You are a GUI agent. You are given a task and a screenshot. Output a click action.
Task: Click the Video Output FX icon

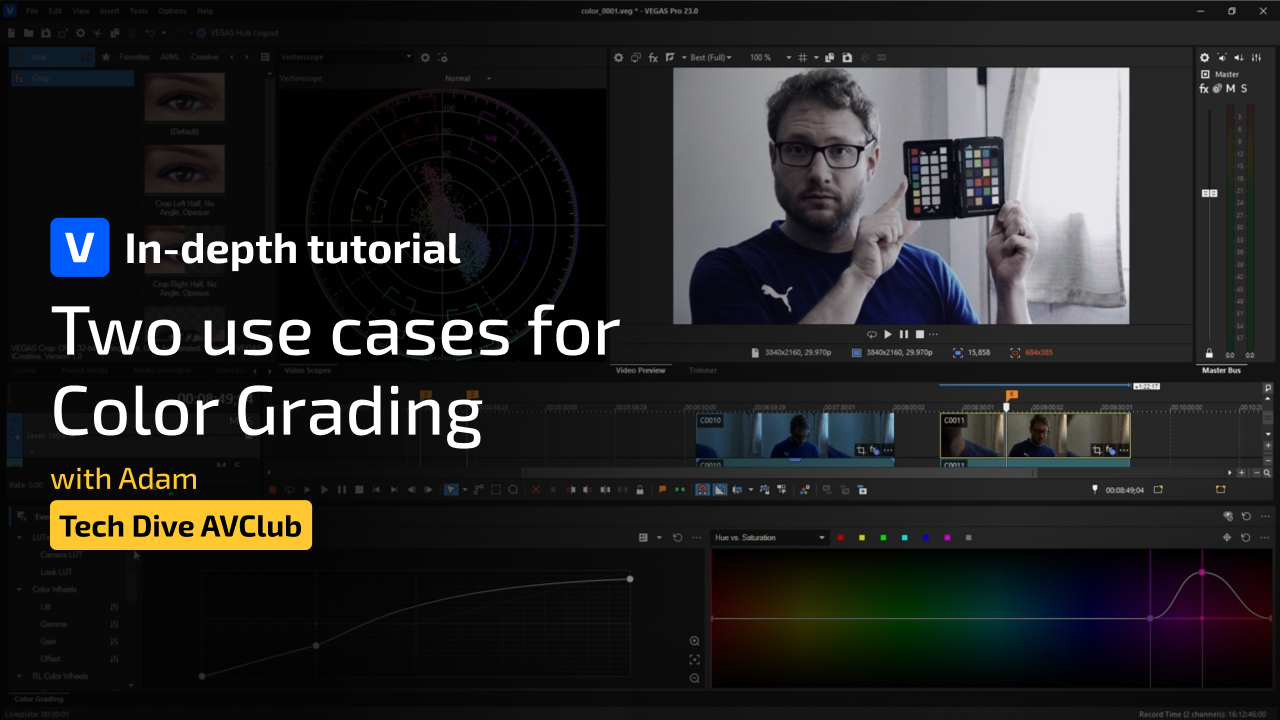653,58
